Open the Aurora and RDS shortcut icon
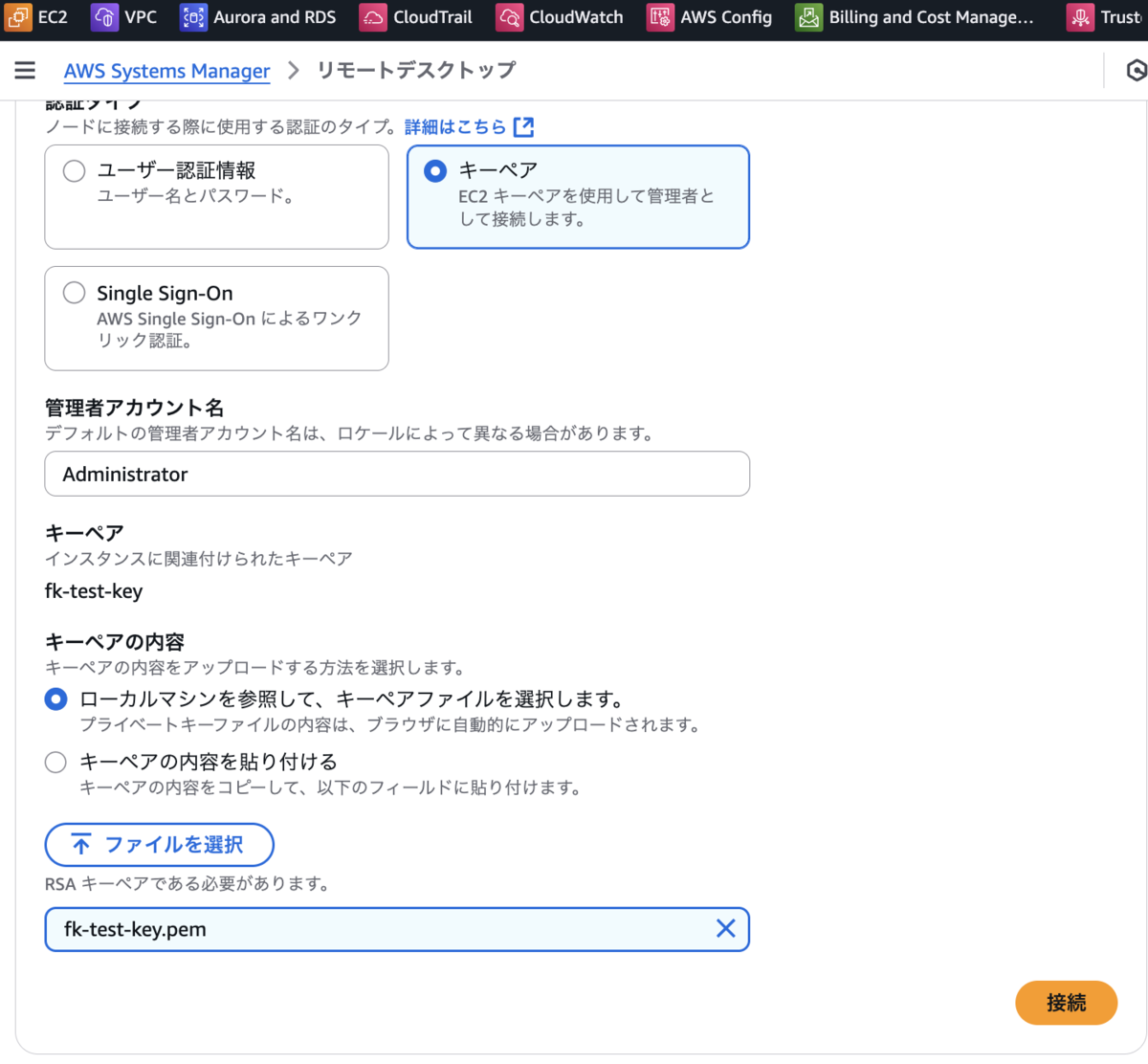 (x=193, y=17)
